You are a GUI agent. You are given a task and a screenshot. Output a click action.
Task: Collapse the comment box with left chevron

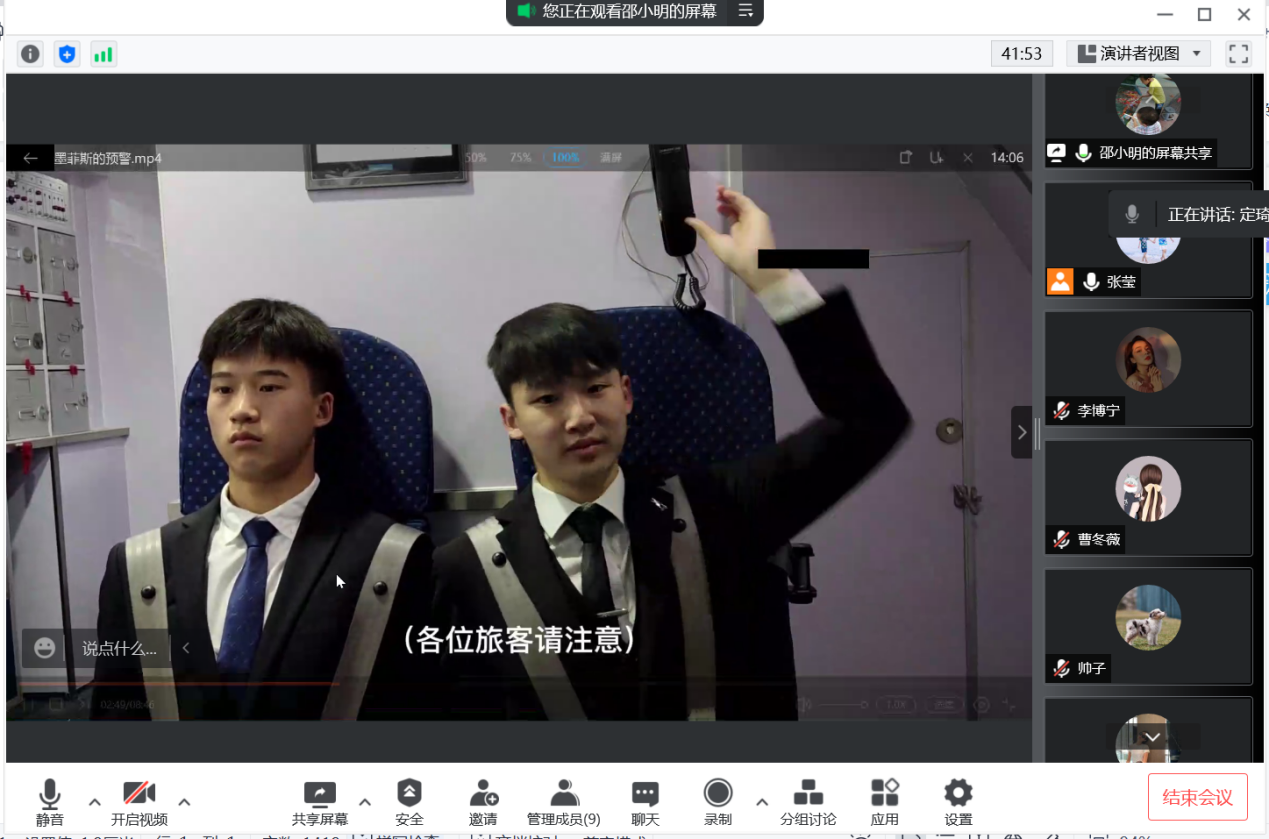186,648
